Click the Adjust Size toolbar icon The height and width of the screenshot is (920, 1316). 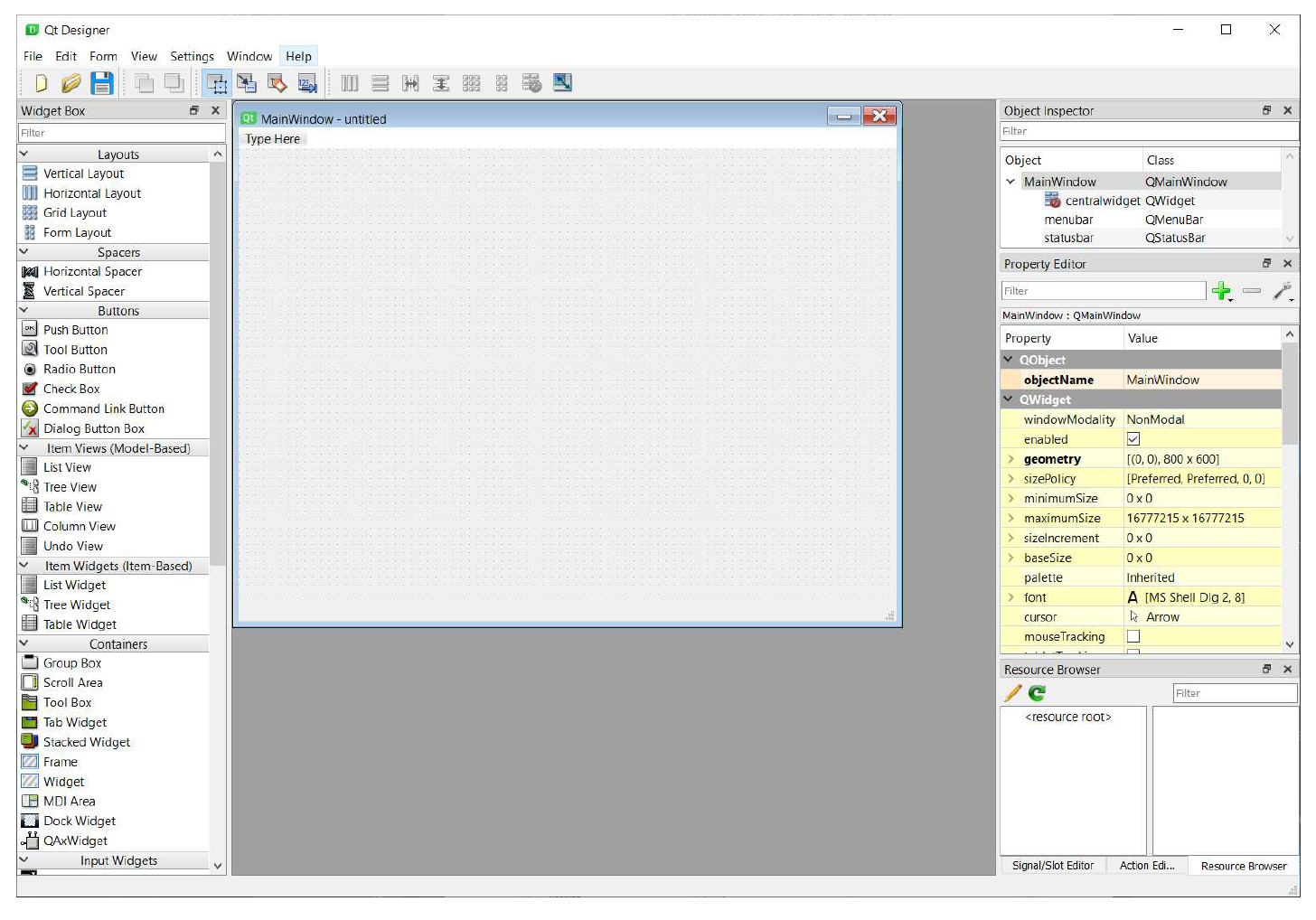[x=562, y=83]
